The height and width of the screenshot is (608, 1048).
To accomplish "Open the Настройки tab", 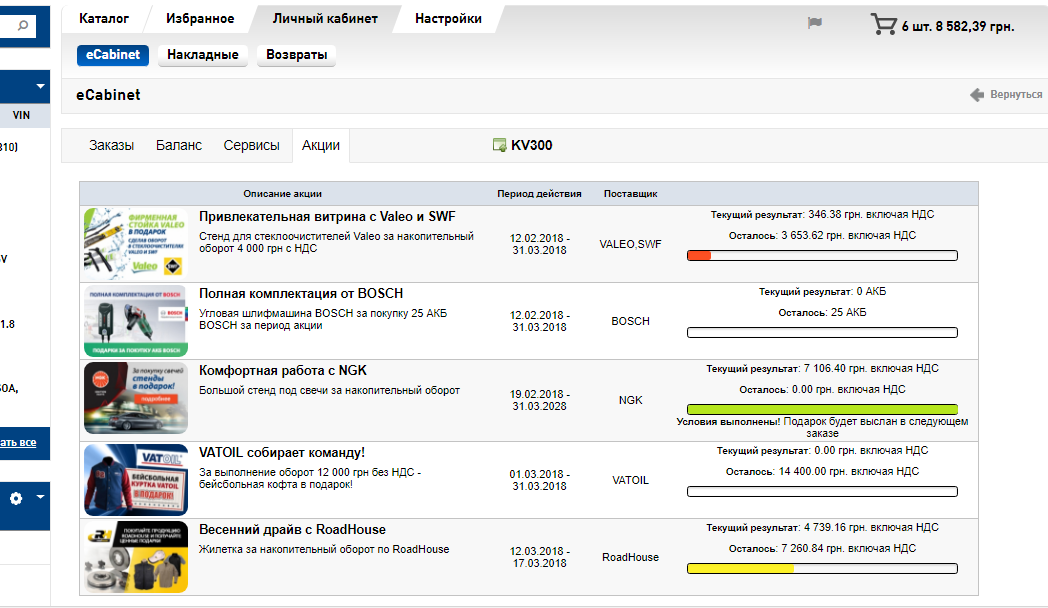I will 448,19.
